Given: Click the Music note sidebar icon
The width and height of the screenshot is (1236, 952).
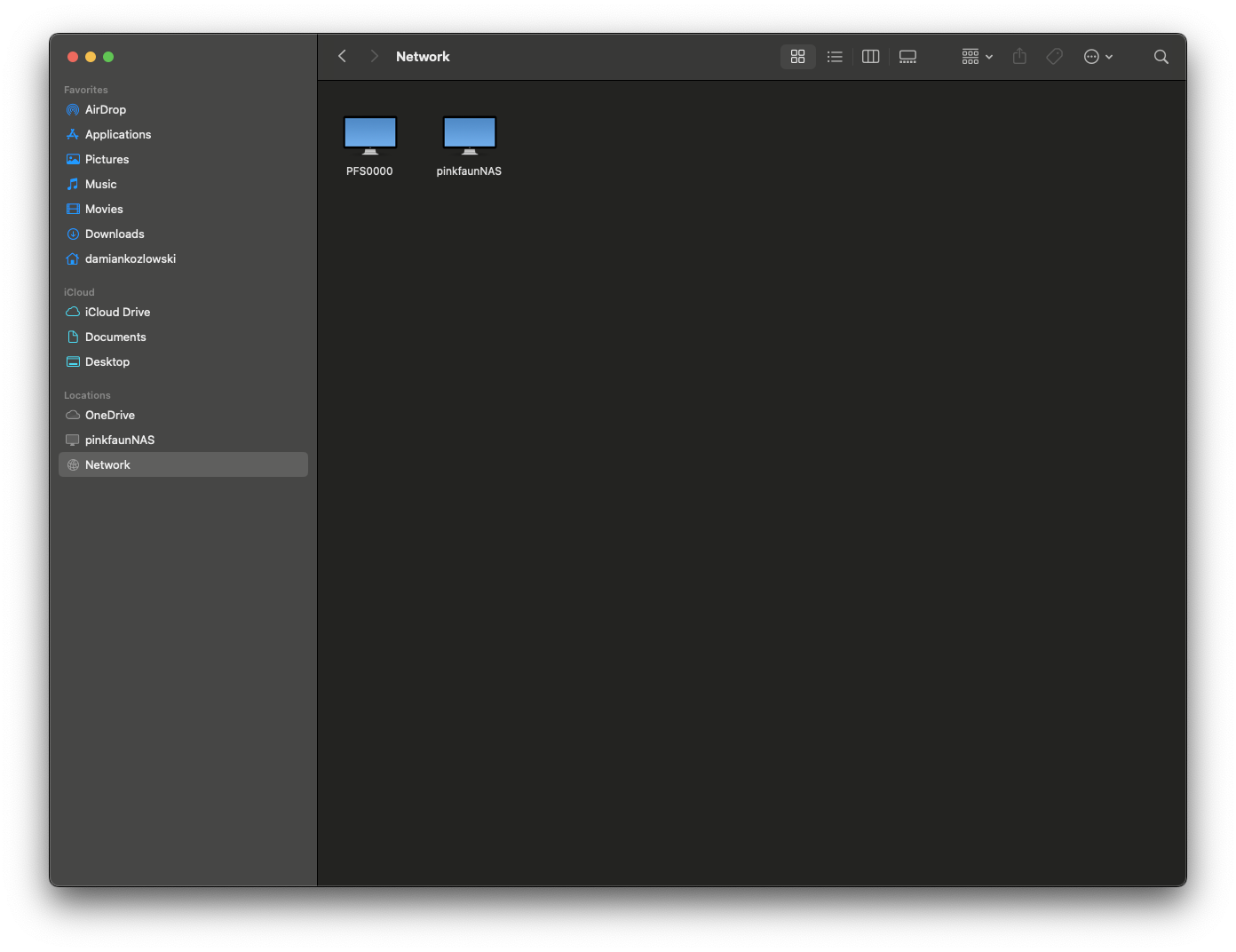Looking at the screenshot, I should click(73, 184).
